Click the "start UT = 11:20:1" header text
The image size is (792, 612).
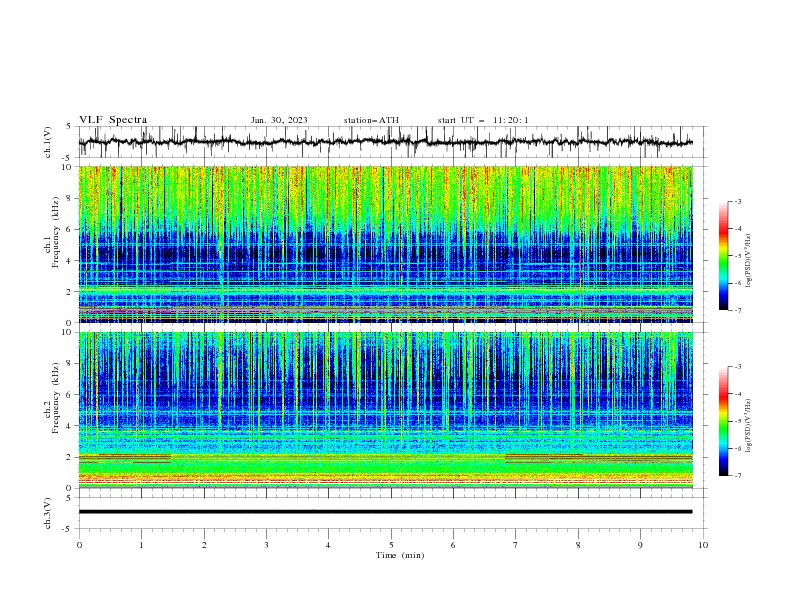click(x=483, y=120)
